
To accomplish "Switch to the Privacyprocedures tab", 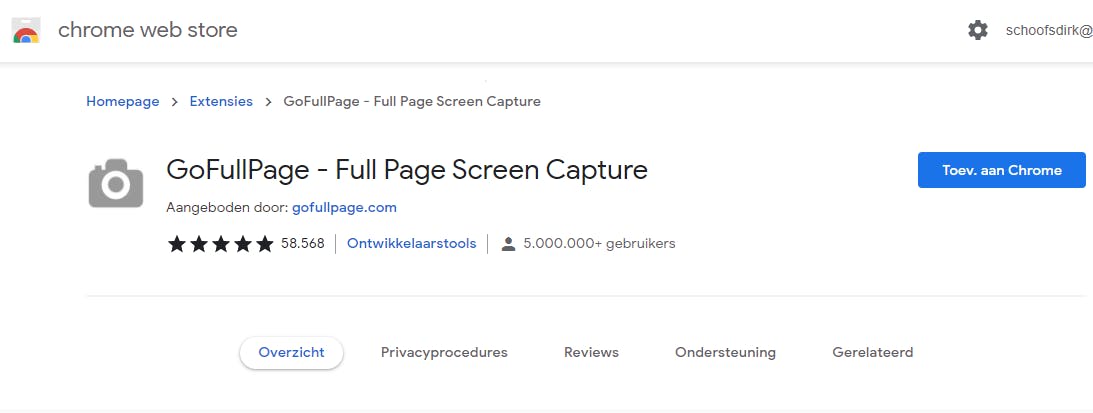I will [444, 352].
